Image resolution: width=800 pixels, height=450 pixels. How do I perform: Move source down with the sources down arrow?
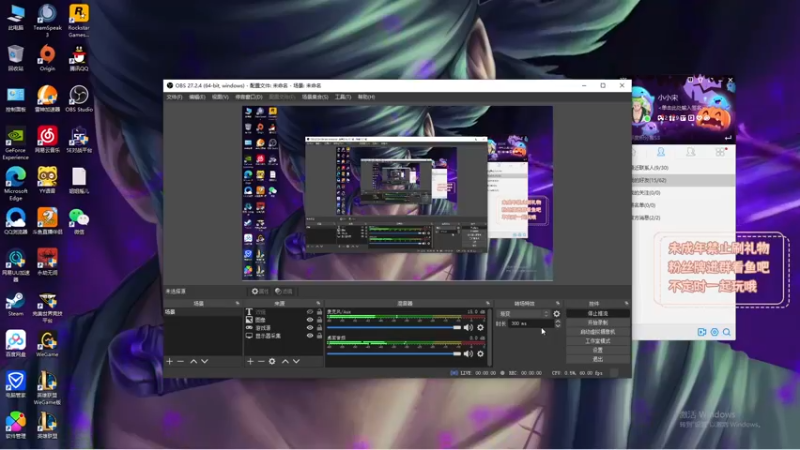point(296,361)
